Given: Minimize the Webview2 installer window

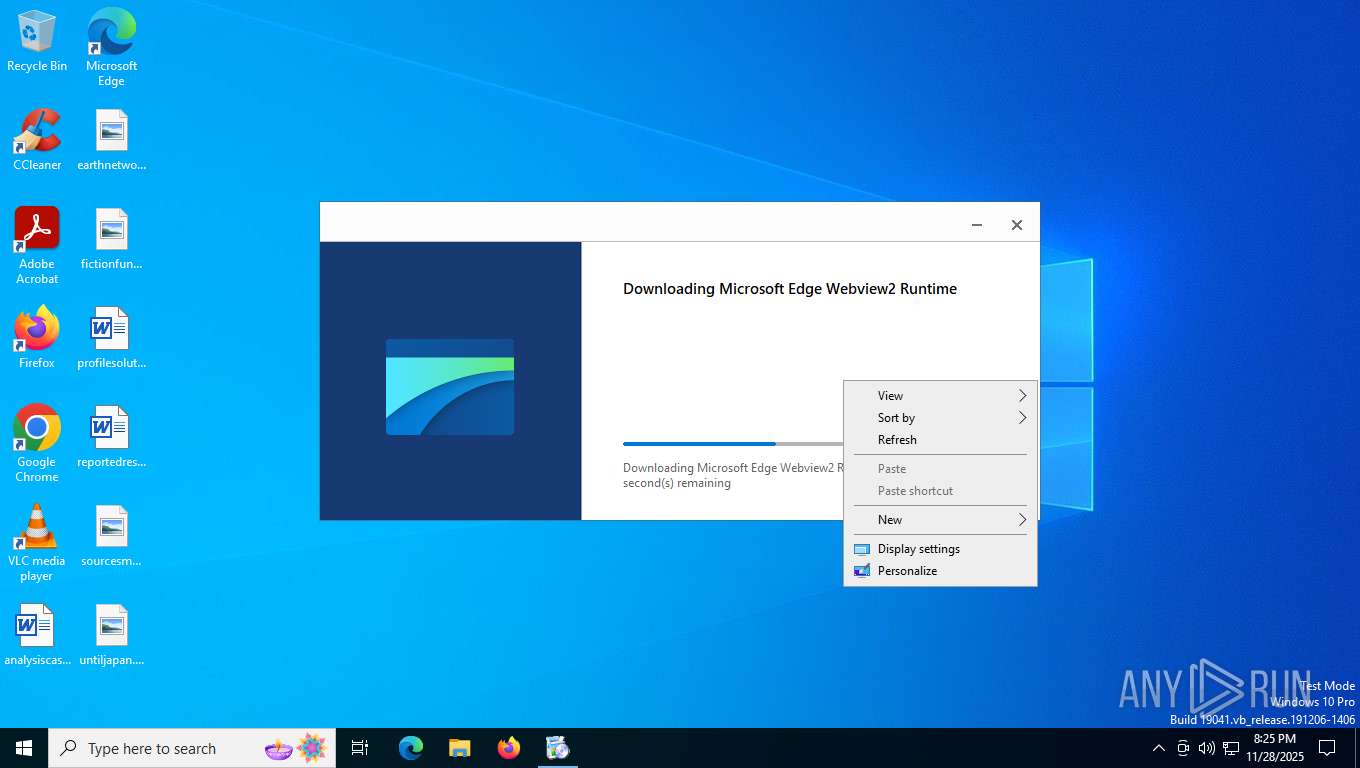Looking at the screenshot, I should pos(977,225).
